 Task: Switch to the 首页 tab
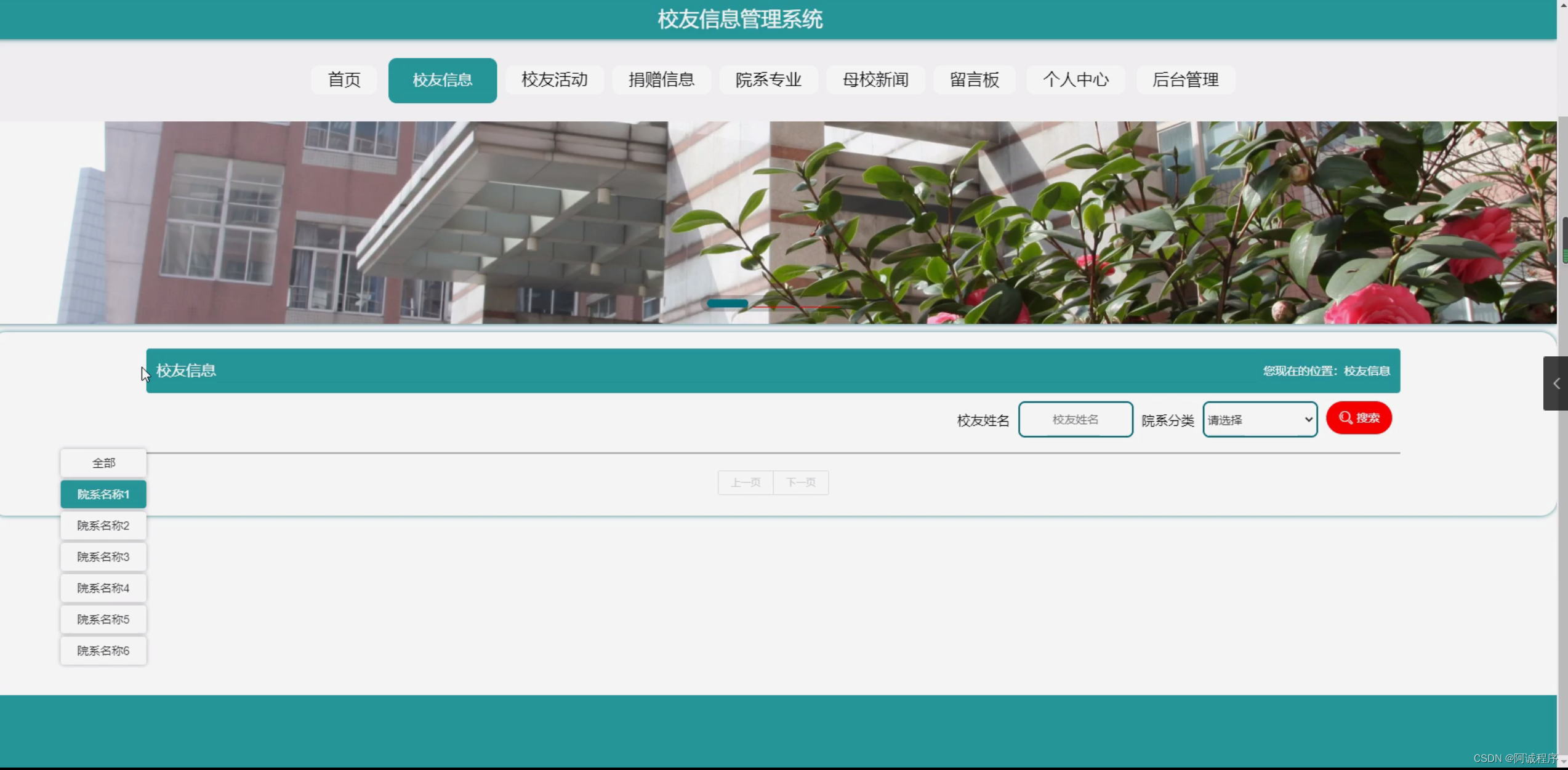pyautogui.click(x=343, y=79)
